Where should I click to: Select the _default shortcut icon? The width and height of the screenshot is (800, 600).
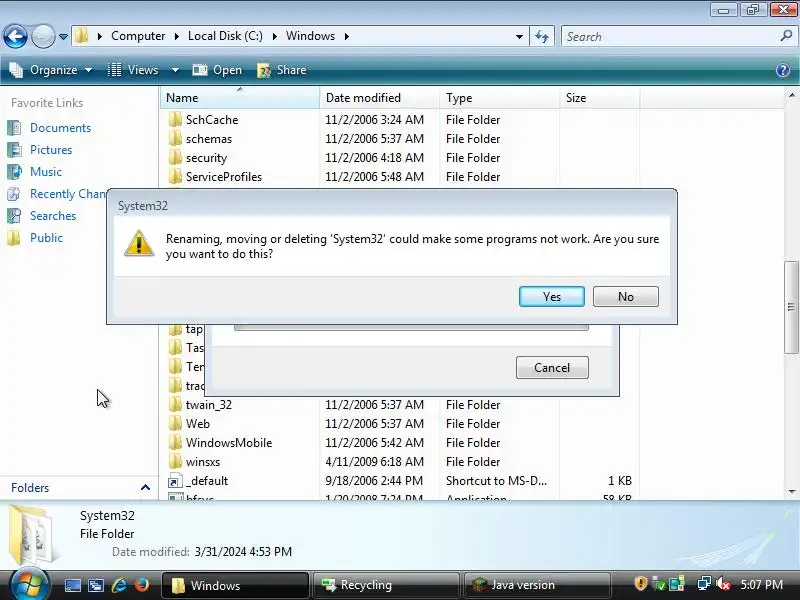(175, 481)
